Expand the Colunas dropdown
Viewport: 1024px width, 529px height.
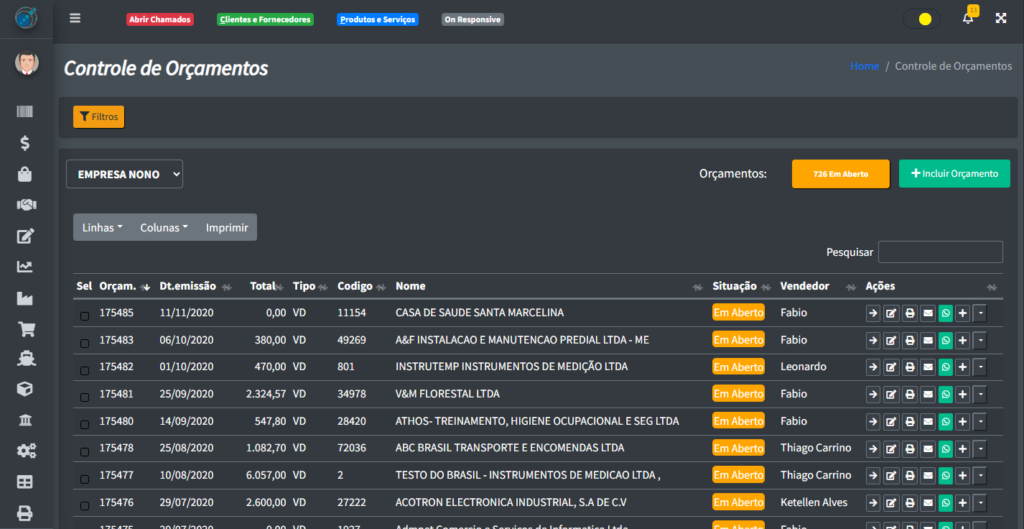[x=164, y=227]
